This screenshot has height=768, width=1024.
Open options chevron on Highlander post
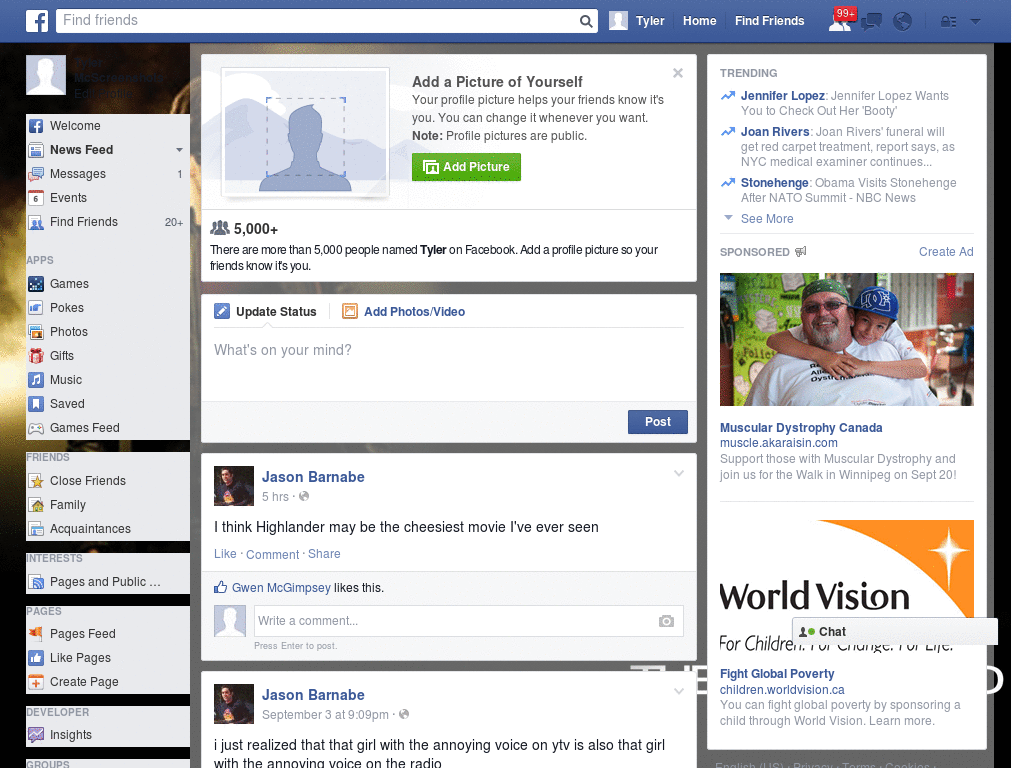tap(679, 473)
